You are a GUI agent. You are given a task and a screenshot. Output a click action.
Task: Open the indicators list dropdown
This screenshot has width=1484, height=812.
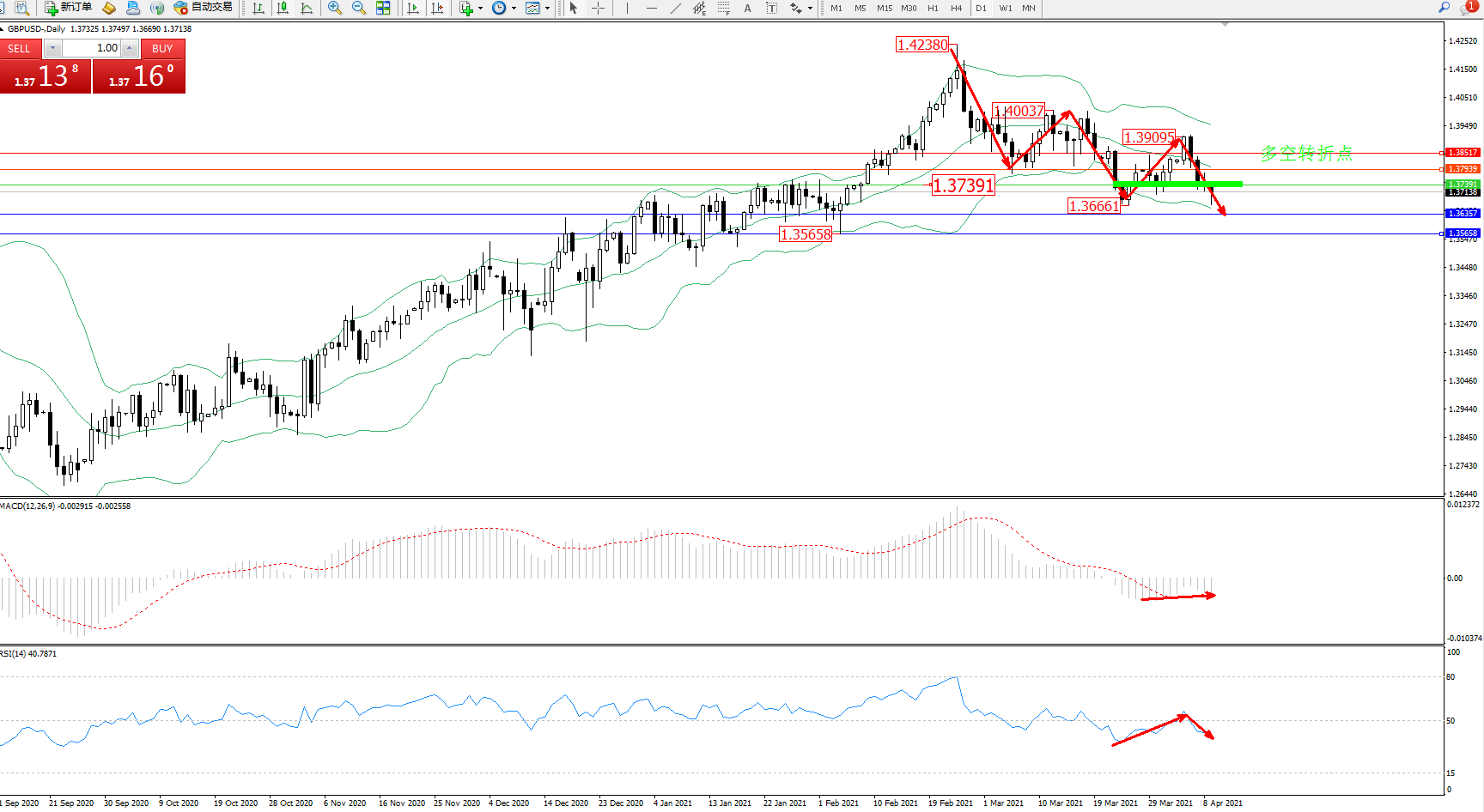pos(480,8)
